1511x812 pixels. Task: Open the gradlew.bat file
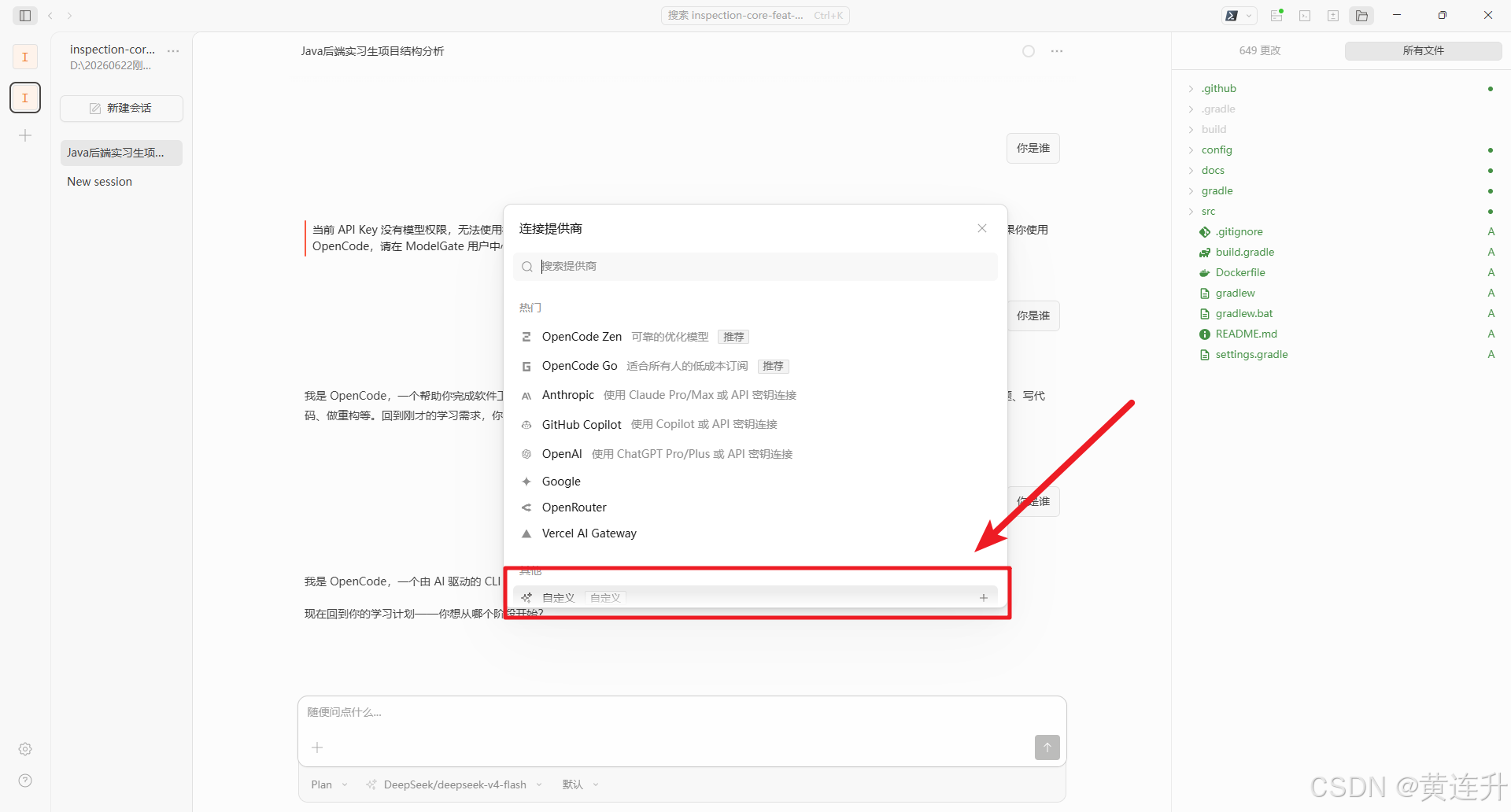click(1243, 313)
